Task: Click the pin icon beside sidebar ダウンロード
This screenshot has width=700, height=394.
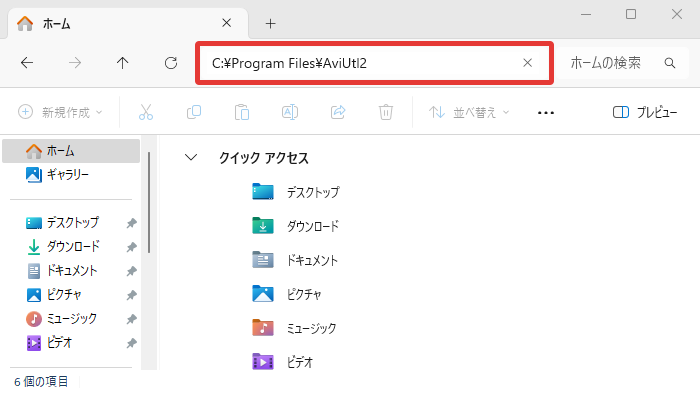Action: [x=131, y=247]
